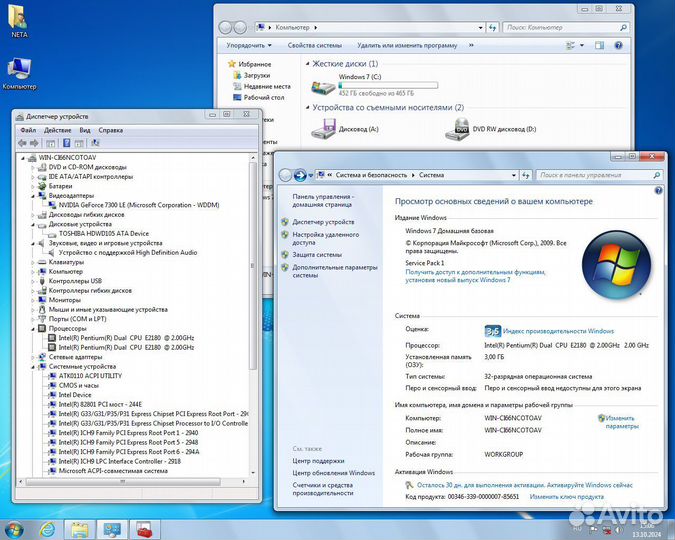Select NVIDIA GeForce 7300 LE device
675x540 pixels.
click(x=139, y=205)
